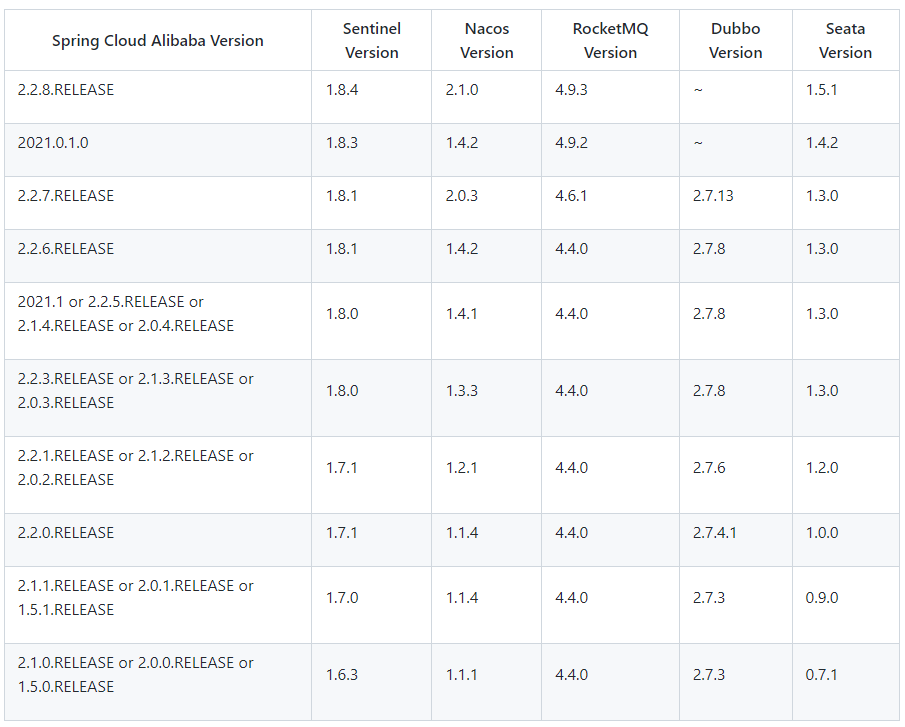Select the '2.2.7.RELEASE' row label
Image resolution: width=905 pixels, height=727 pixels.
[66, 196]
